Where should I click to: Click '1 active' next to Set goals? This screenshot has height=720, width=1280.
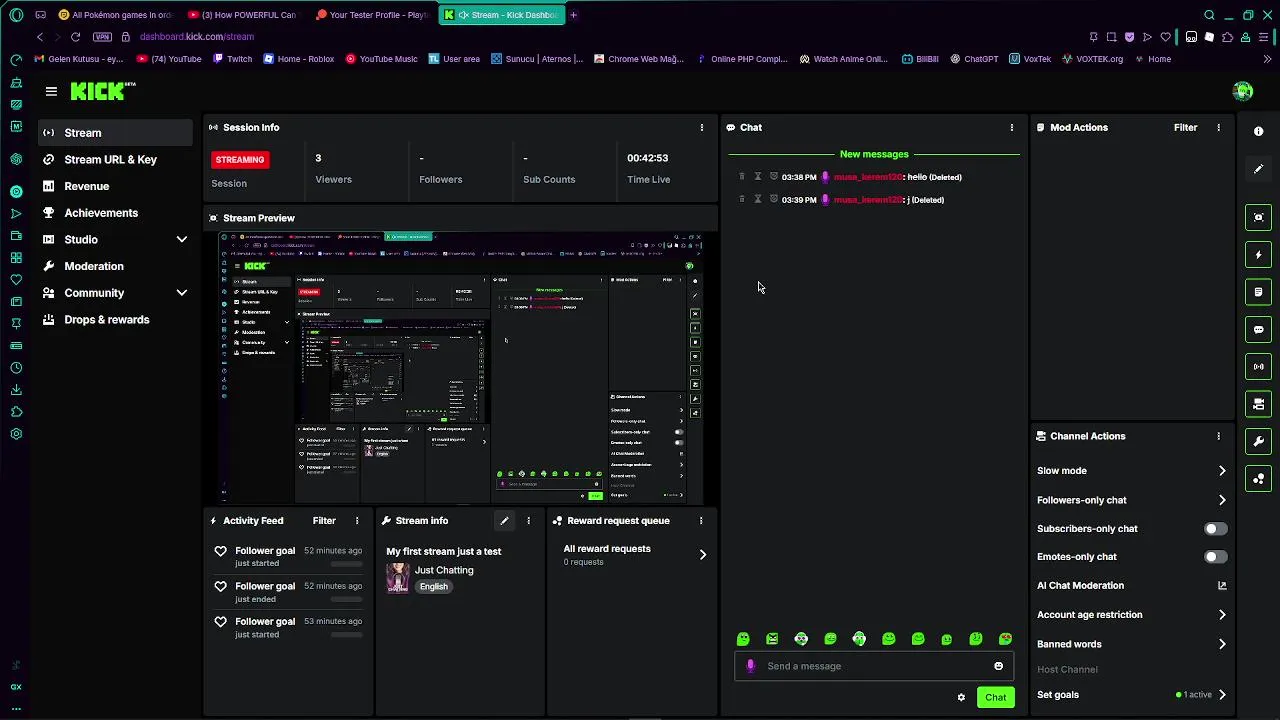tap(1194, 695)
